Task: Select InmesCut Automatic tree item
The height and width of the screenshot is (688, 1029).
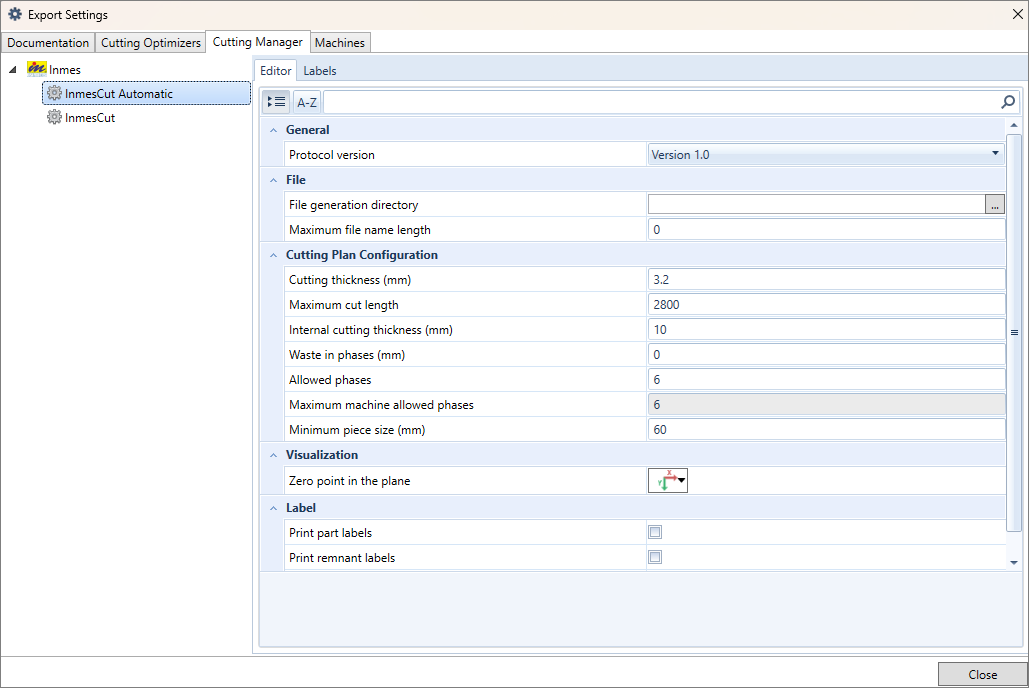Action: (x=146, y=93)
